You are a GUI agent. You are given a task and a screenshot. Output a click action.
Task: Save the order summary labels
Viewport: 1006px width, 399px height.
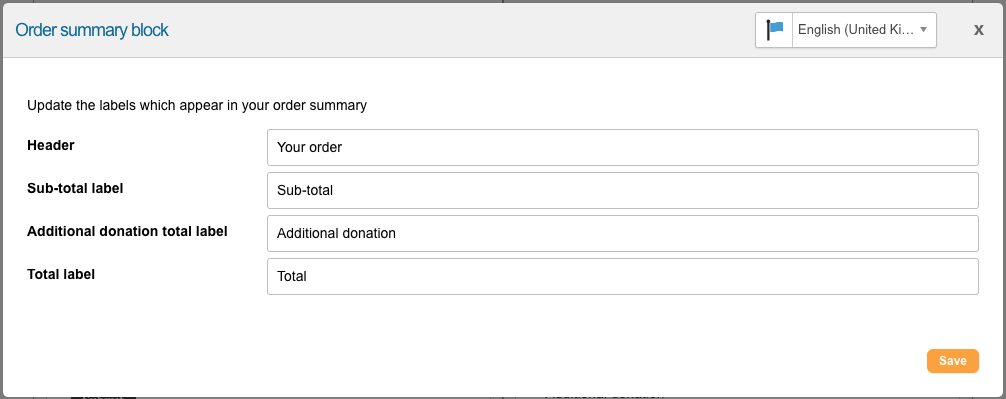[953, 361]
